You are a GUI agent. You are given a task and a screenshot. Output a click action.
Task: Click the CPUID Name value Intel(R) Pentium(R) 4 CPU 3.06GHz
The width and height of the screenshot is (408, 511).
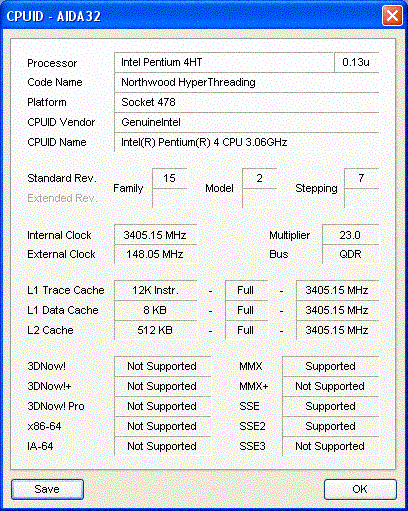point(247,142)
